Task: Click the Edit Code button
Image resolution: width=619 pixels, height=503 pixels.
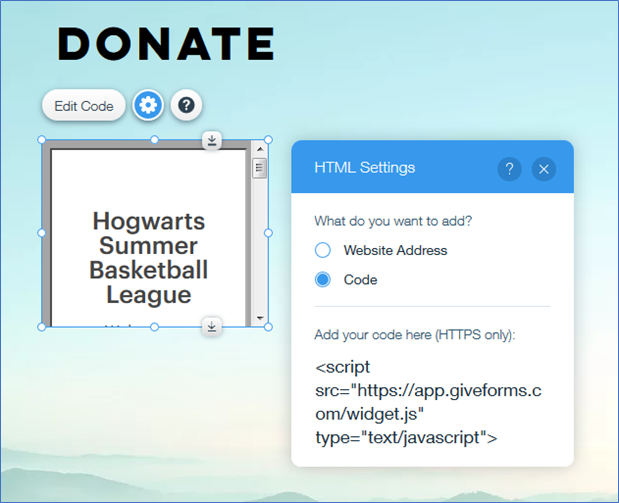Action: click(84, 106)
